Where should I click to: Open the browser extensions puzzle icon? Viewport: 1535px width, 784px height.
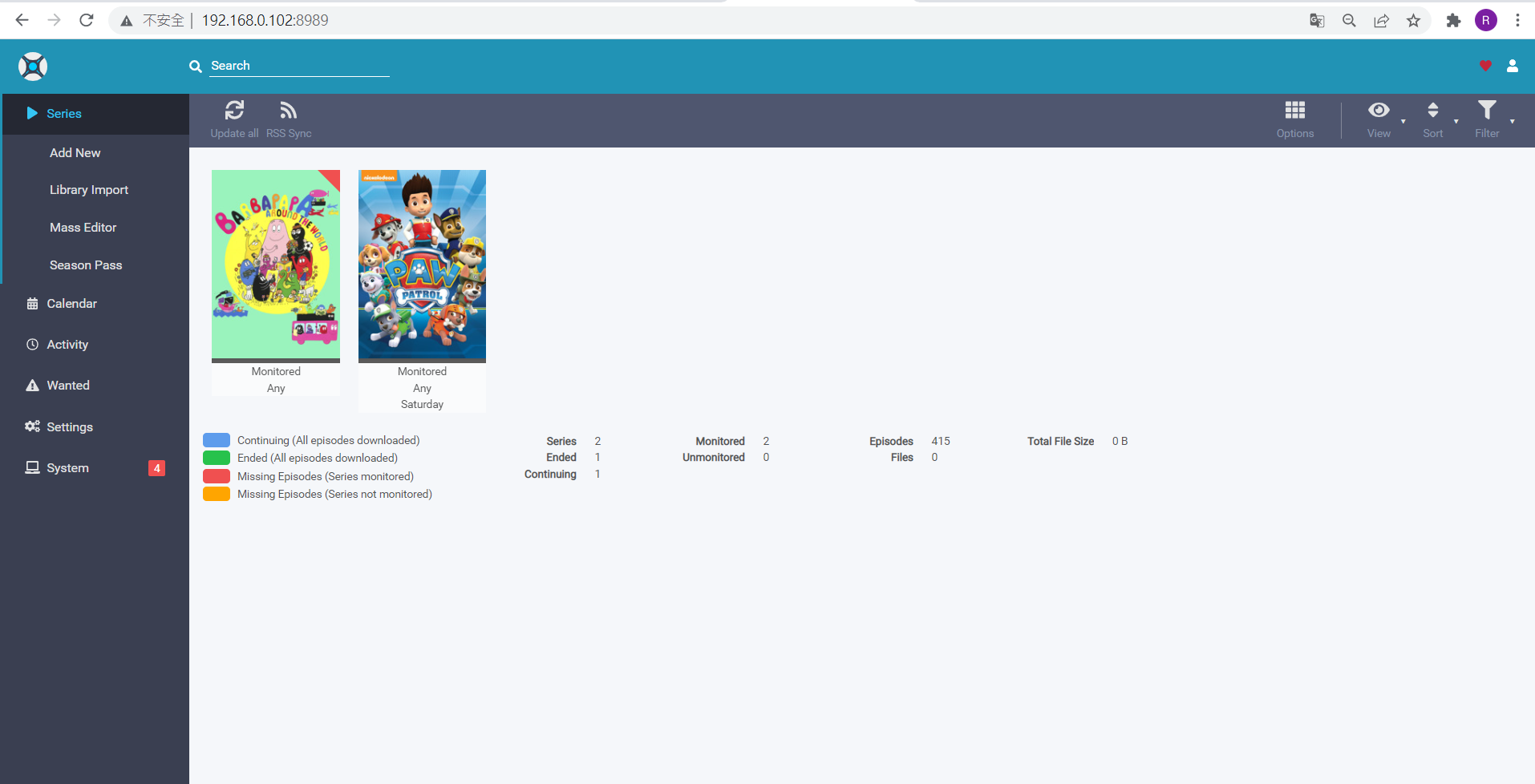click(x=1453, y=21)
